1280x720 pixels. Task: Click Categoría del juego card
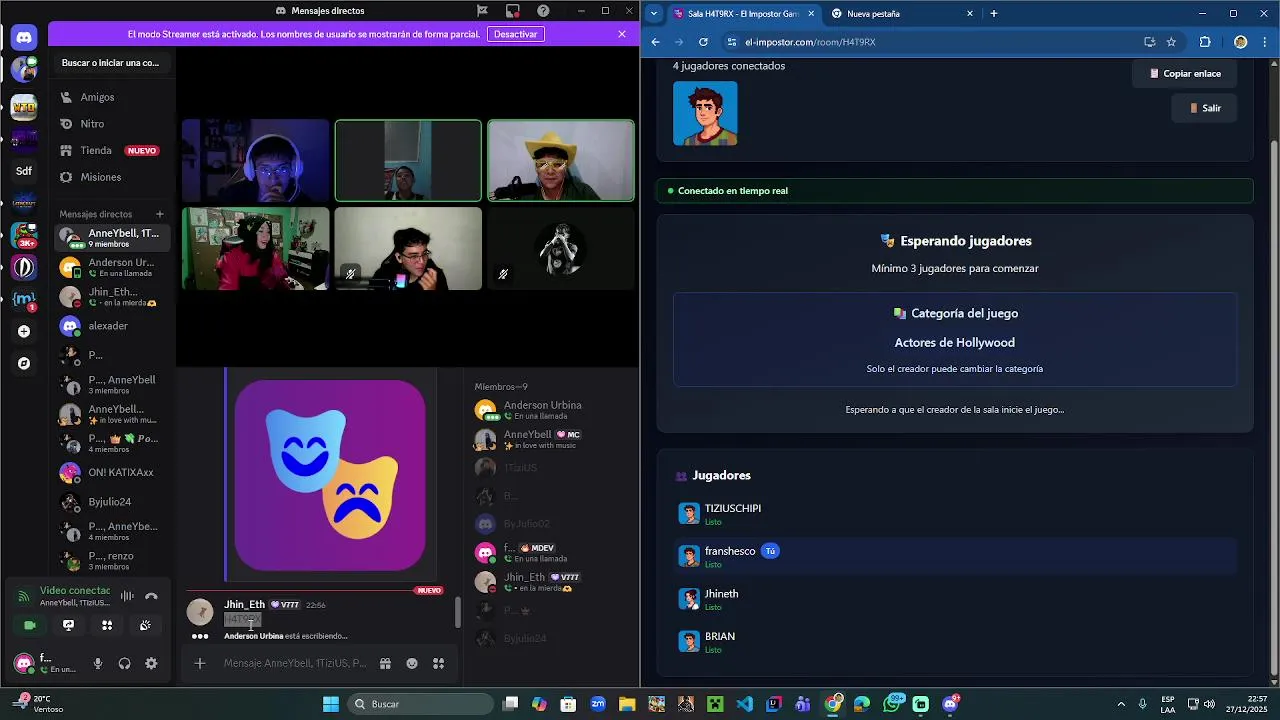coord(955,340)
